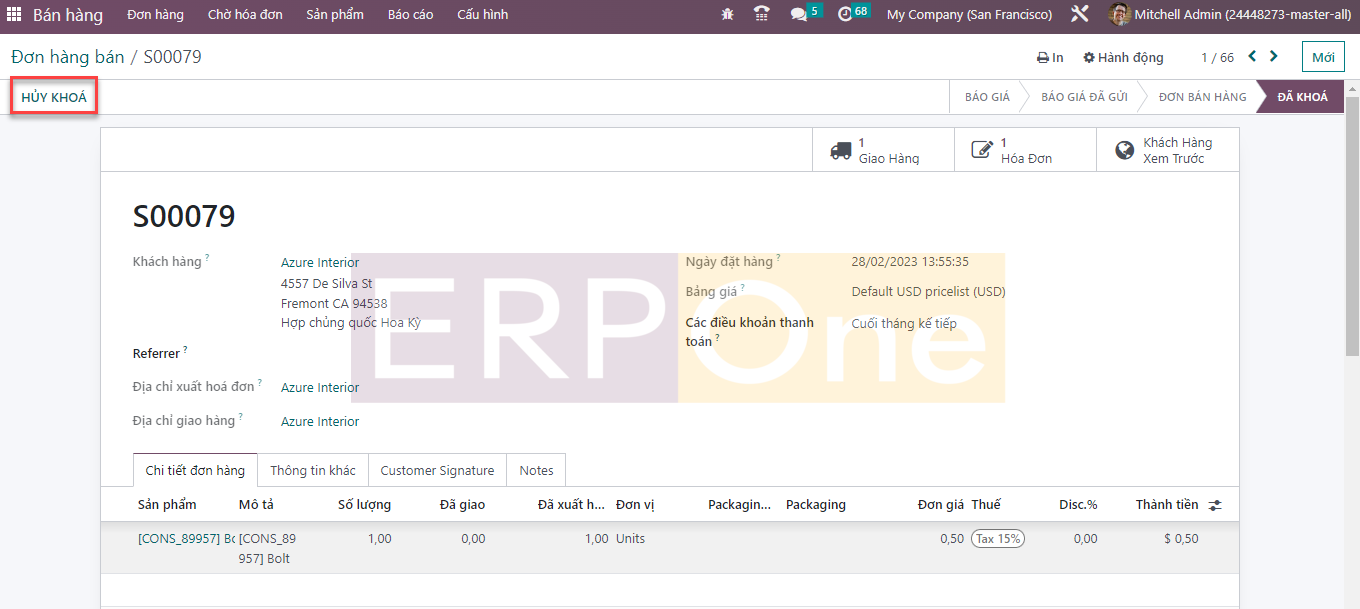Go to the next record arrow

[1274, 57]
